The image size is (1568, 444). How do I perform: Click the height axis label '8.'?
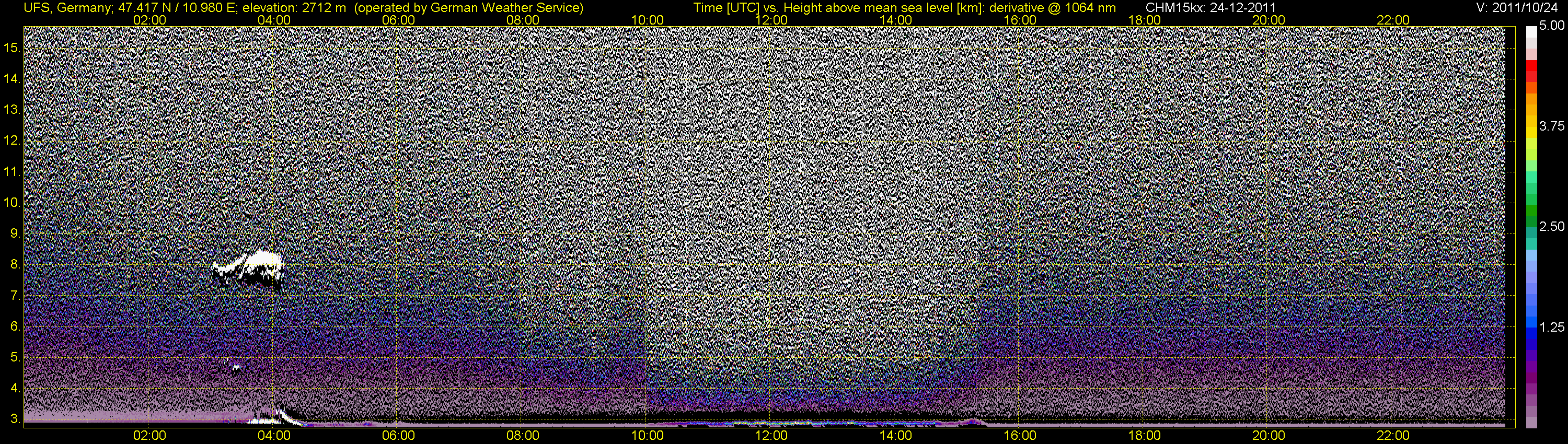15,265
